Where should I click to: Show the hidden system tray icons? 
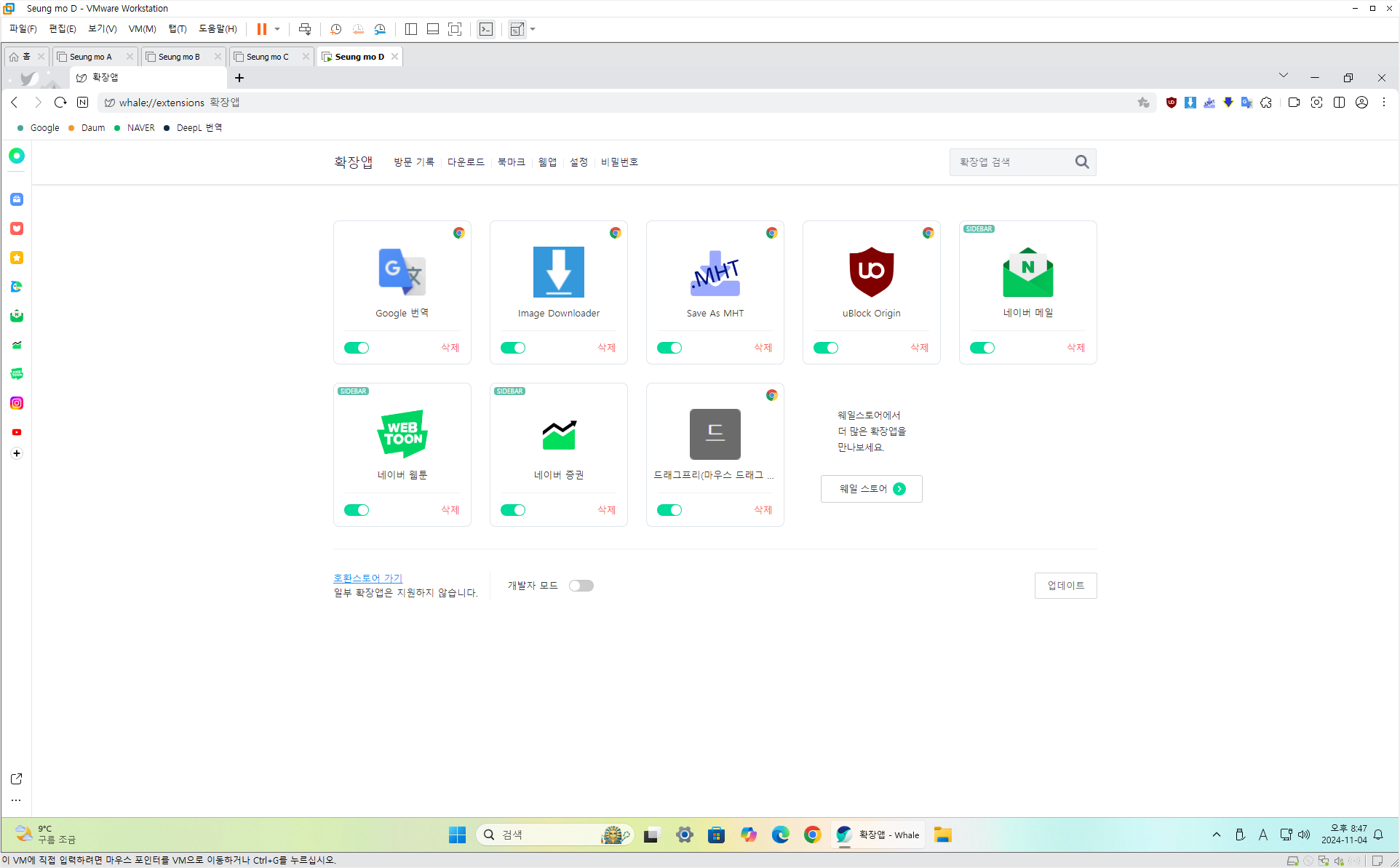coord(1216,835)
